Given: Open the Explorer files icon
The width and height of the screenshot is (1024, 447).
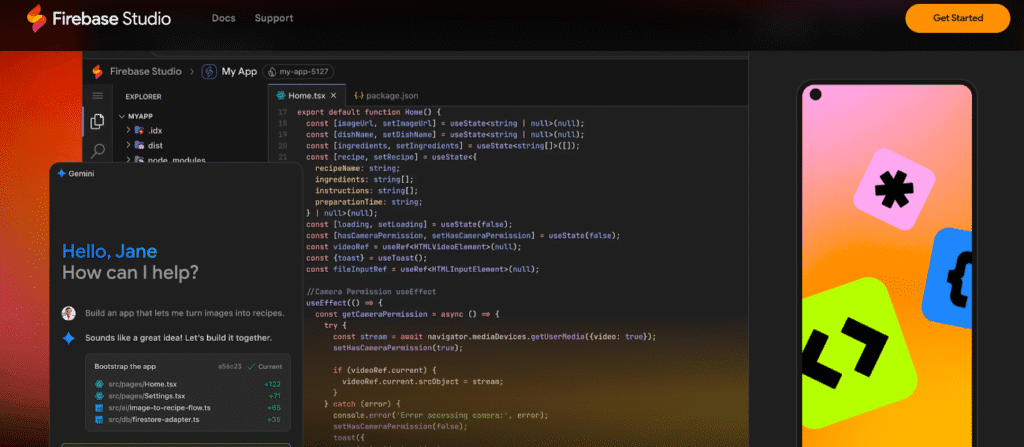Looking at the screenshot, I should [x=97, y=122].
